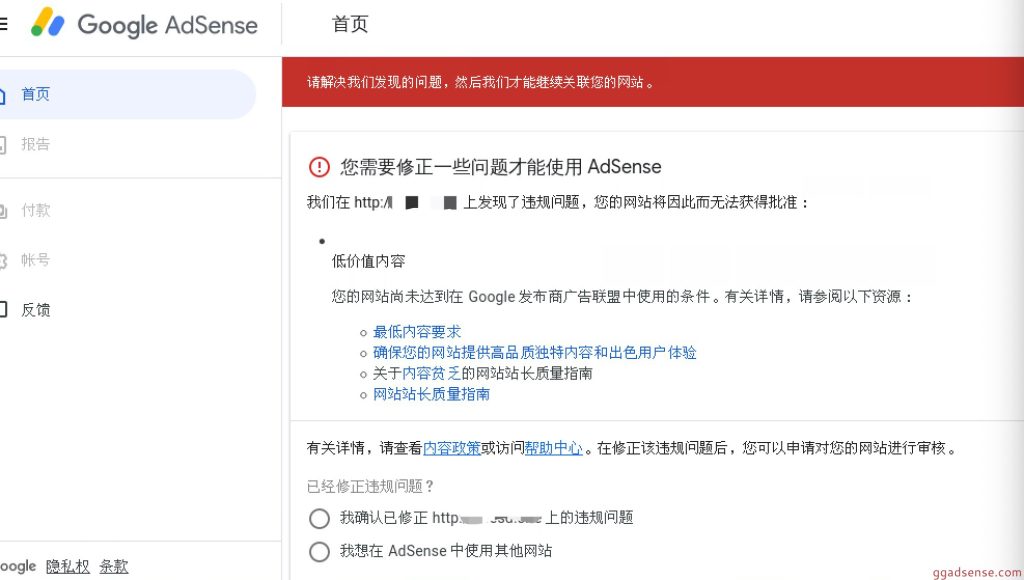This screenshot has height=580, width=1024.
Task: Open the 条款 footer link
Action: [x=114, y=567]
